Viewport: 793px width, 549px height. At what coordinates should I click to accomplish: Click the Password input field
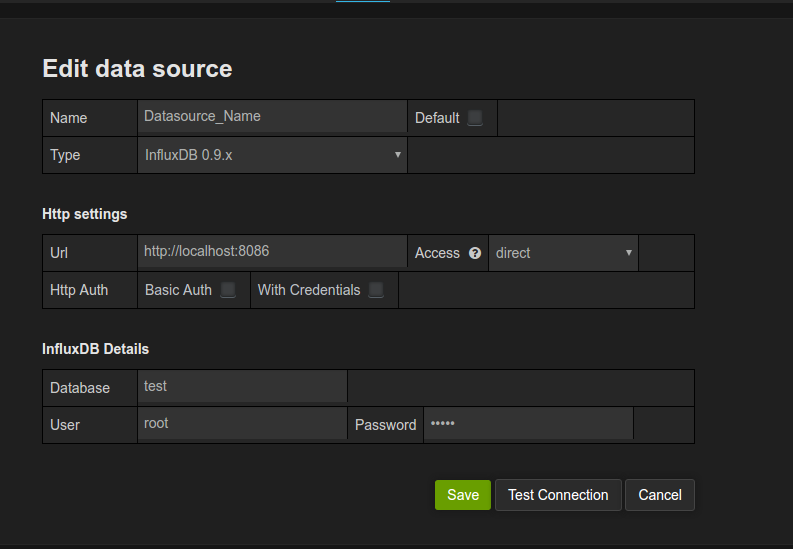click(528, 424)
